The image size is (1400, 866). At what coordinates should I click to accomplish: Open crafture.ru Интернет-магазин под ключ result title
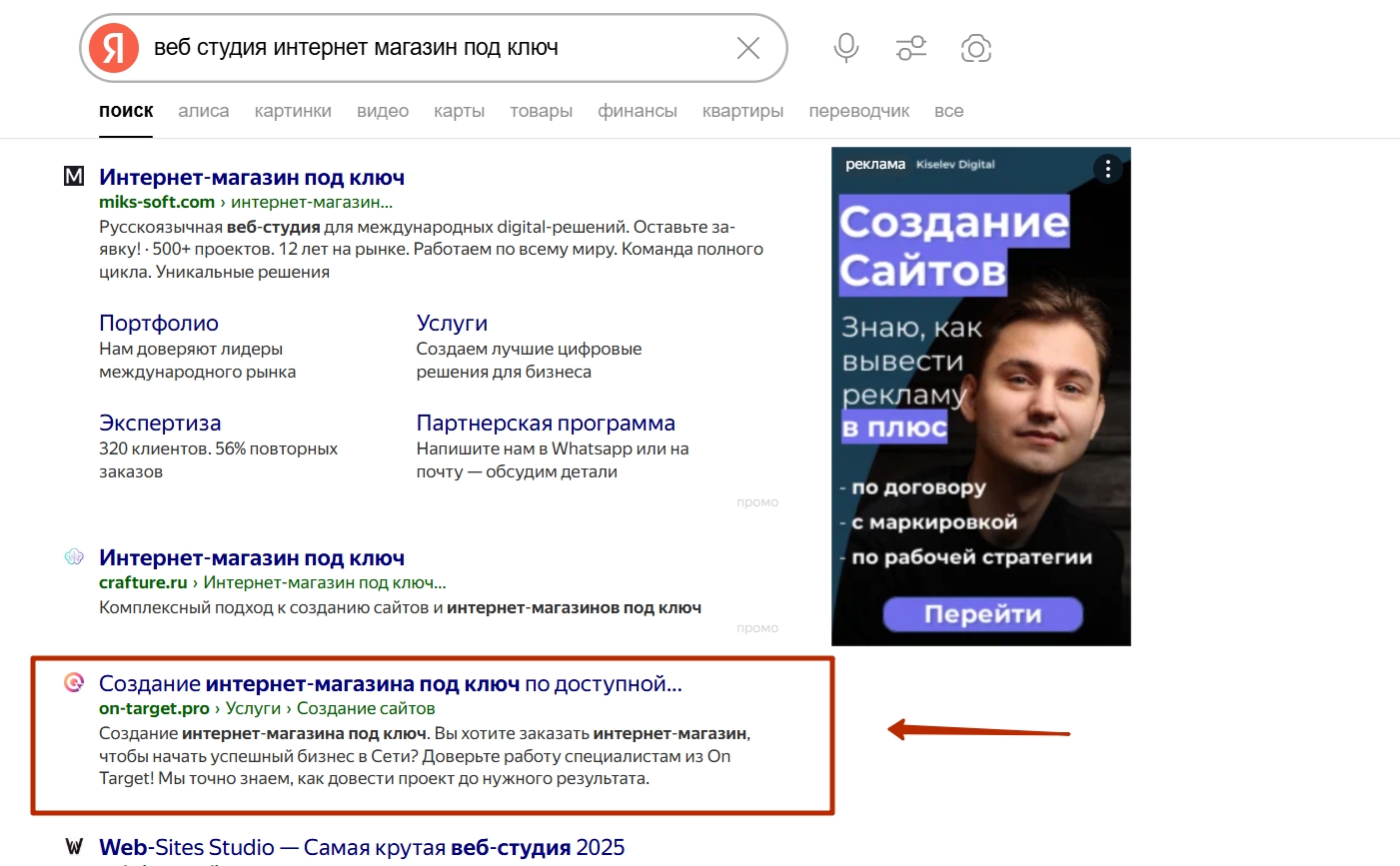pyautogui.click(x=252, y=558)
